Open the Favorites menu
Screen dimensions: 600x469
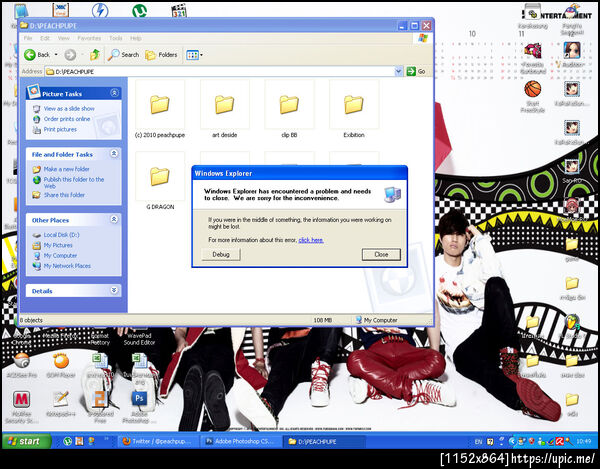(x=89, y=38)
